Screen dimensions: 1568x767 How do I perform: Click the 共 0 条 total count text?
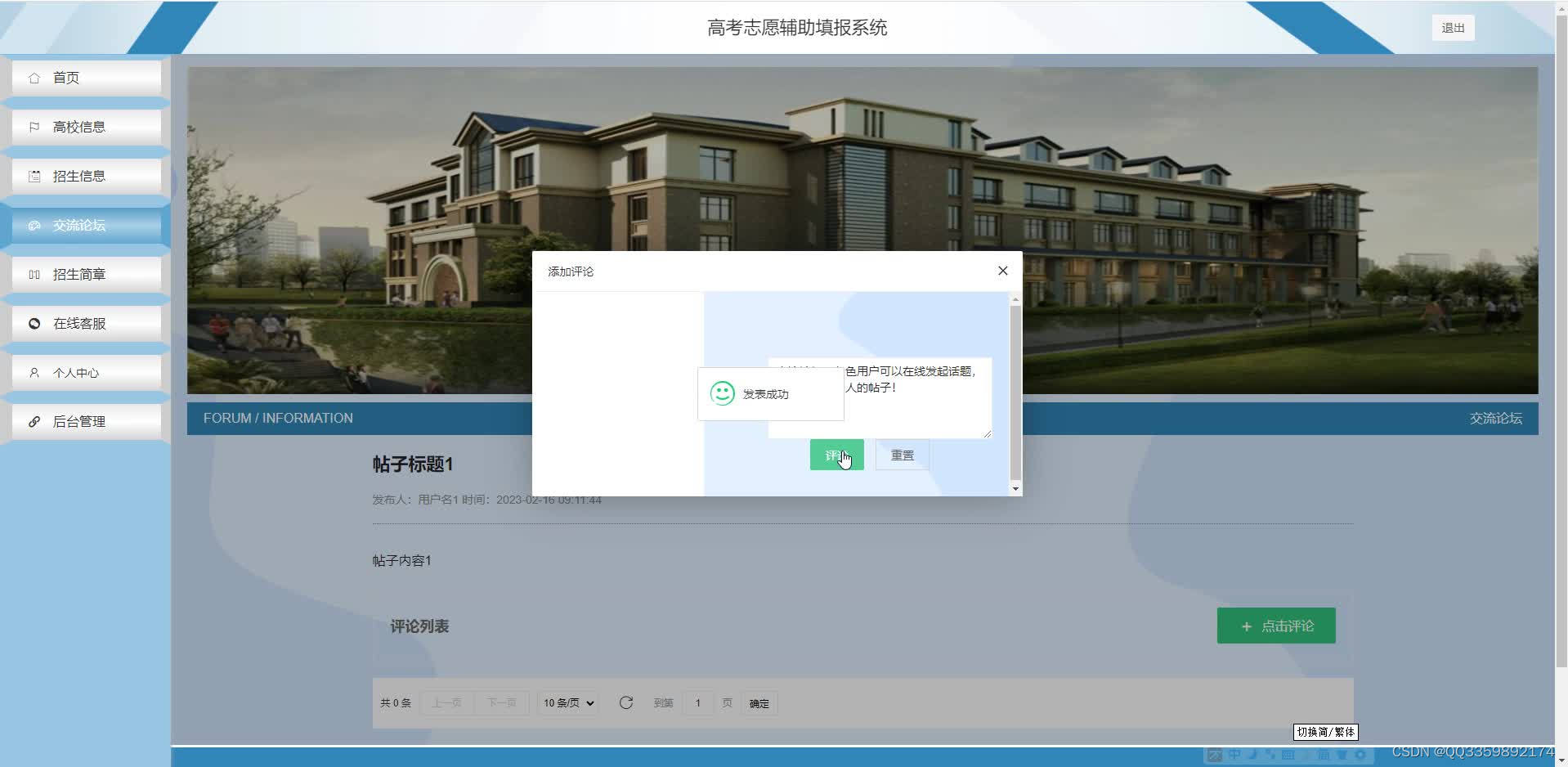tap(396, 703)
